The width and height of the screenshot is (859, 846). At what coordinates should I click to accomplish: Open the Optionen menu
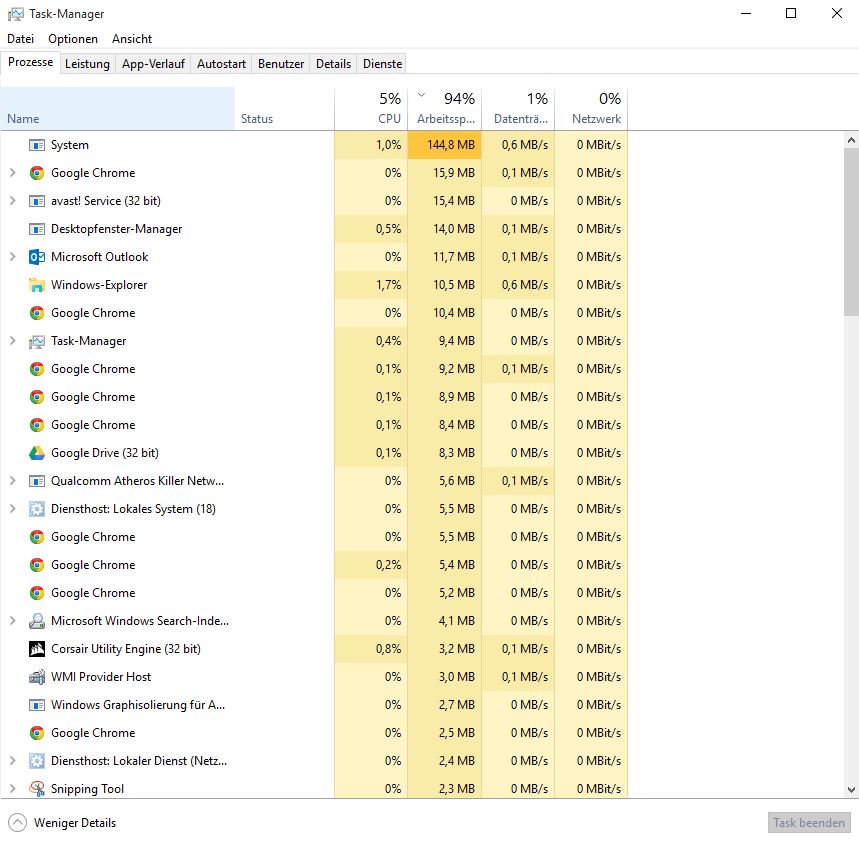coord(73,39)
